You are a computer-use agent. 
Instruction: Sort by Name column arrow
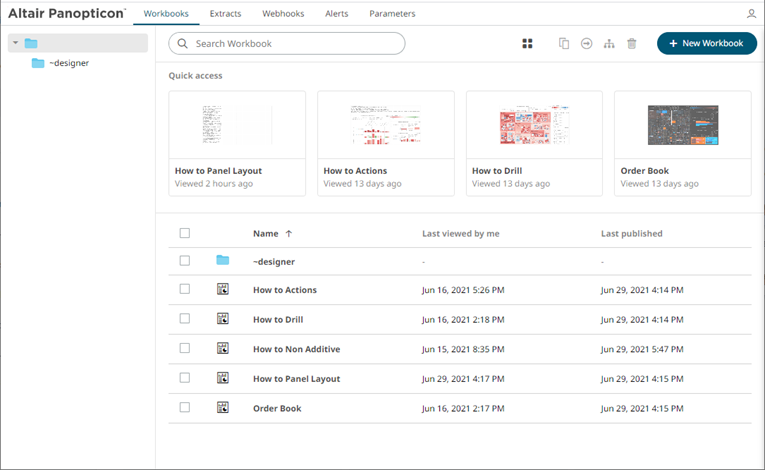(289, 234)
